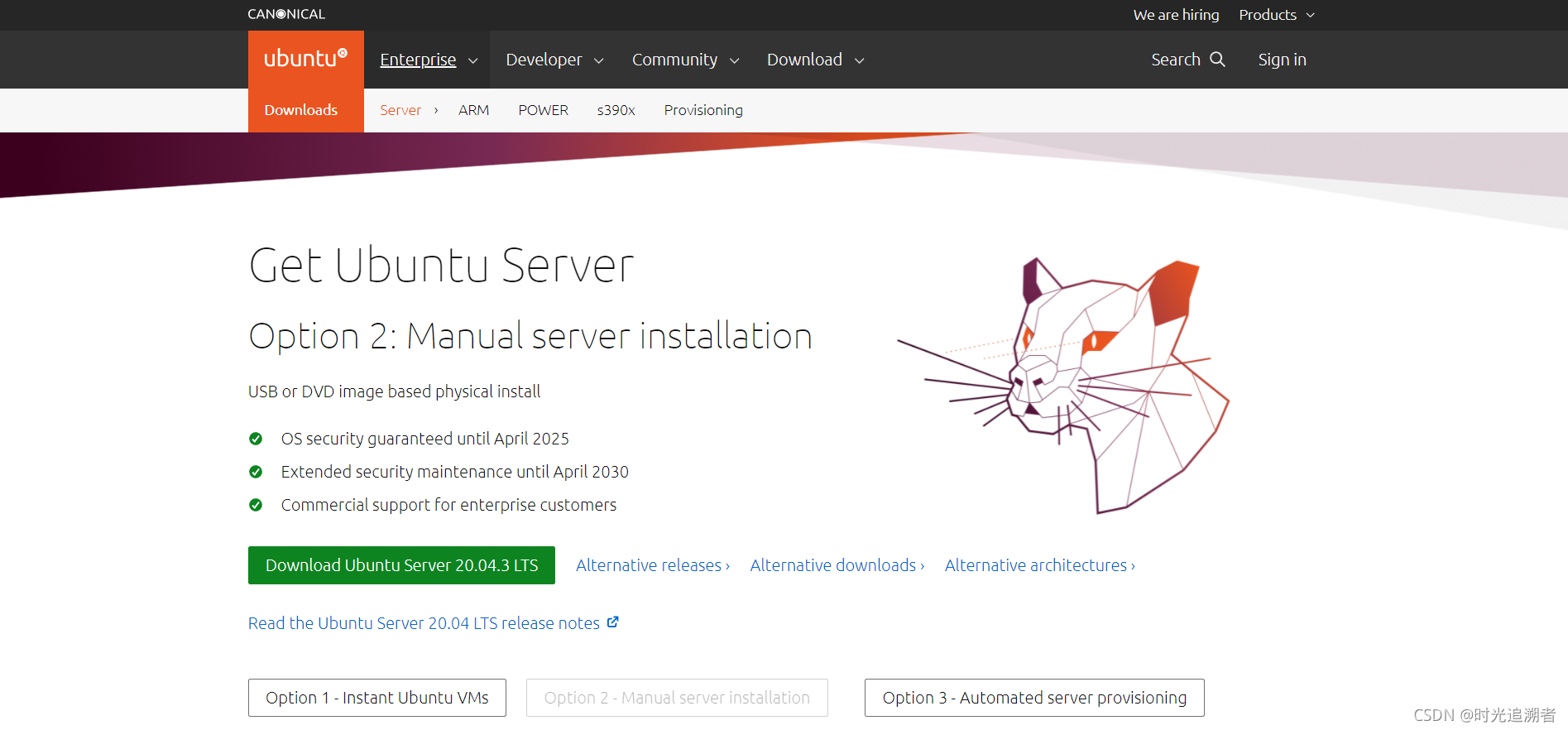Open the ARM sub-navigation link

tap(474, 110)
